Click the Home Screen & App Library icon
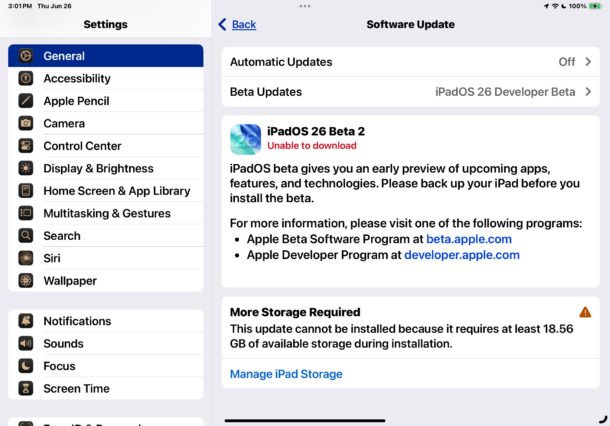 pos(26,191)
